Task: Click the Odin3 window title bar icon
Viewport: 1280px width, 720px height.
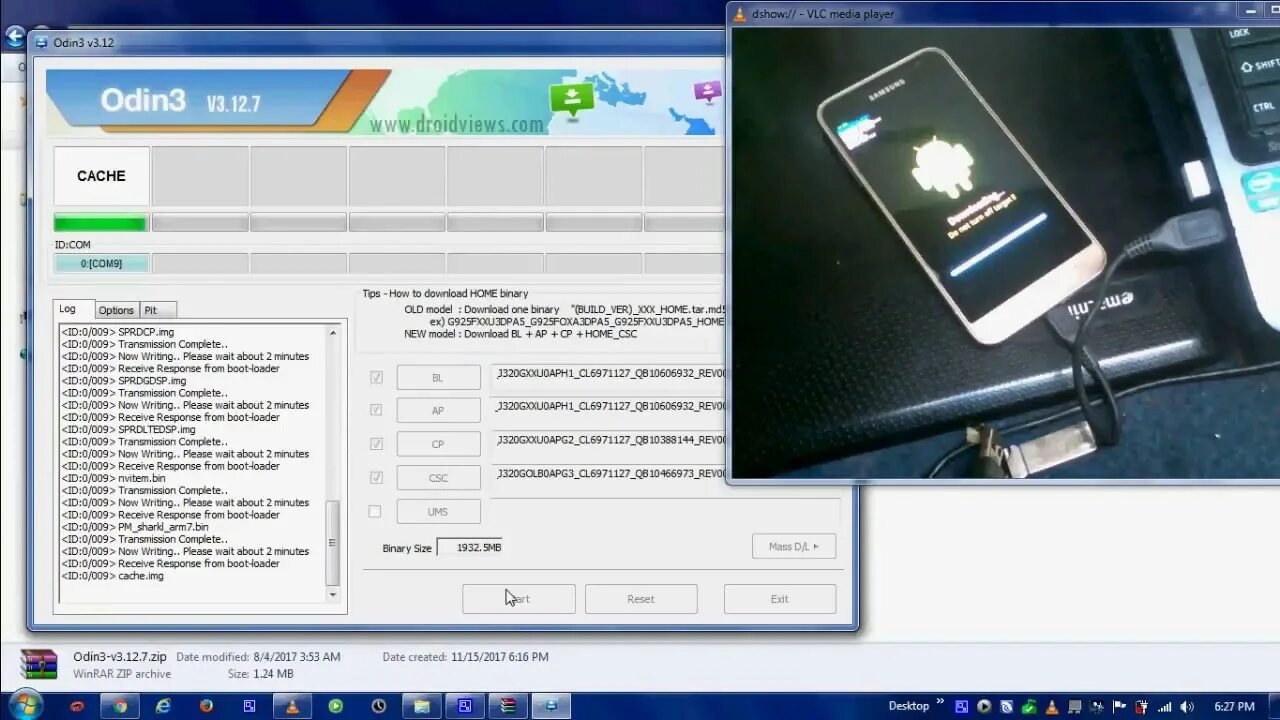Action: pyautogui.click(x=41, y=42)
